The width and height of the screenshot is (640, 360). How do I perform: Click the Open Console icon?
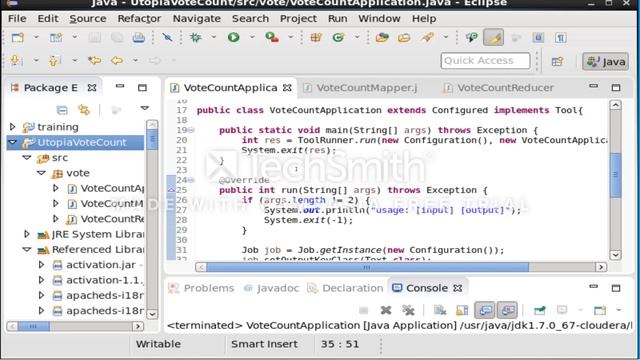(600, 311)
